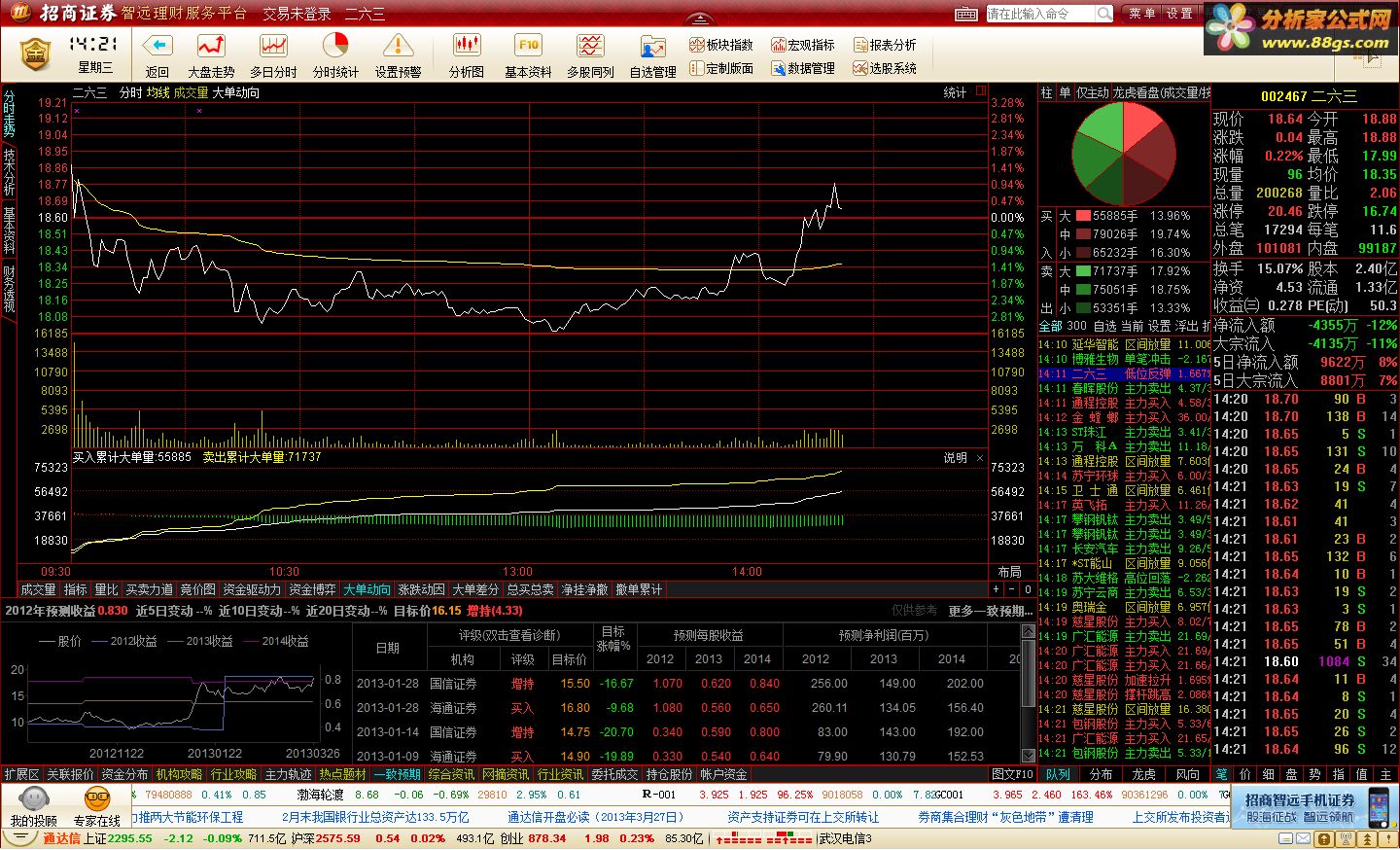The width and height of the screenshot is (1400, 850).
Task: Select 队列 tab at the bottom right
Action: click(1058, 774)
